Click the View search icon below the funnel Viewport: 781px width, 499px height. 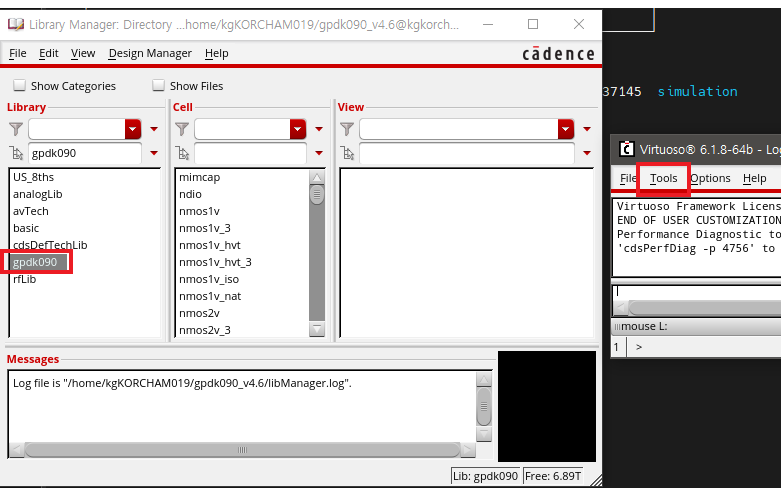pos(348,153)
